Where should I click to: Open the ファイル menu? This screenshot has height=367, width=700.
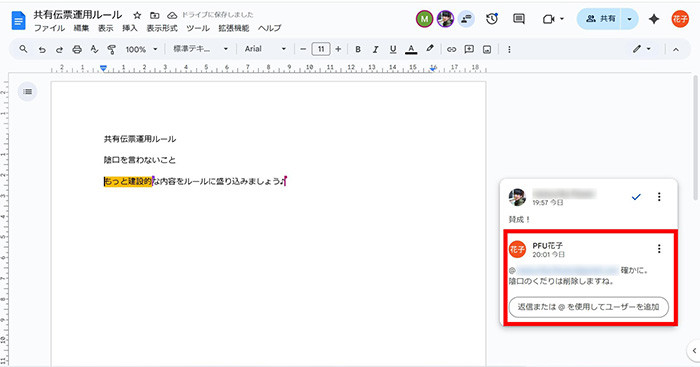[x=50, y=28]
